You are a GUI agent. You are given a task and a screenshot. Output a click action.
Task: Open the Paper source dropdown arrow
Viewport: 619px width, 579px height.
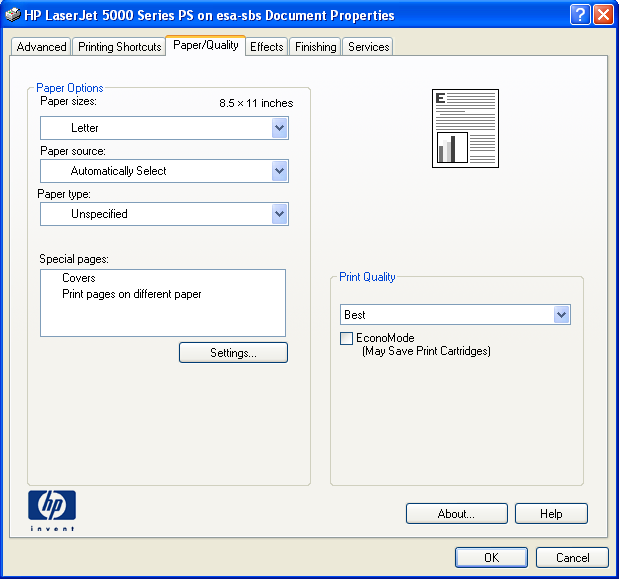pos(279,171)
